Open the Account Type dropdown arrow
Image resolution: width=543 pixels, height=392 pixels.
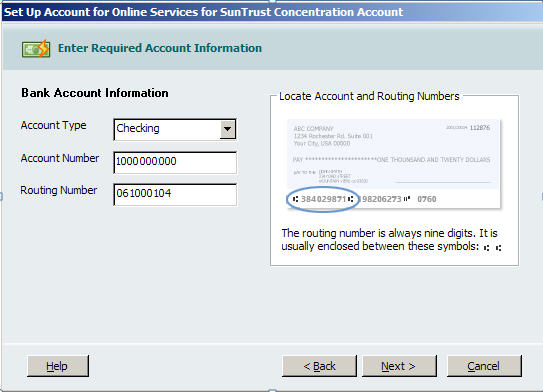pos(228,129)
